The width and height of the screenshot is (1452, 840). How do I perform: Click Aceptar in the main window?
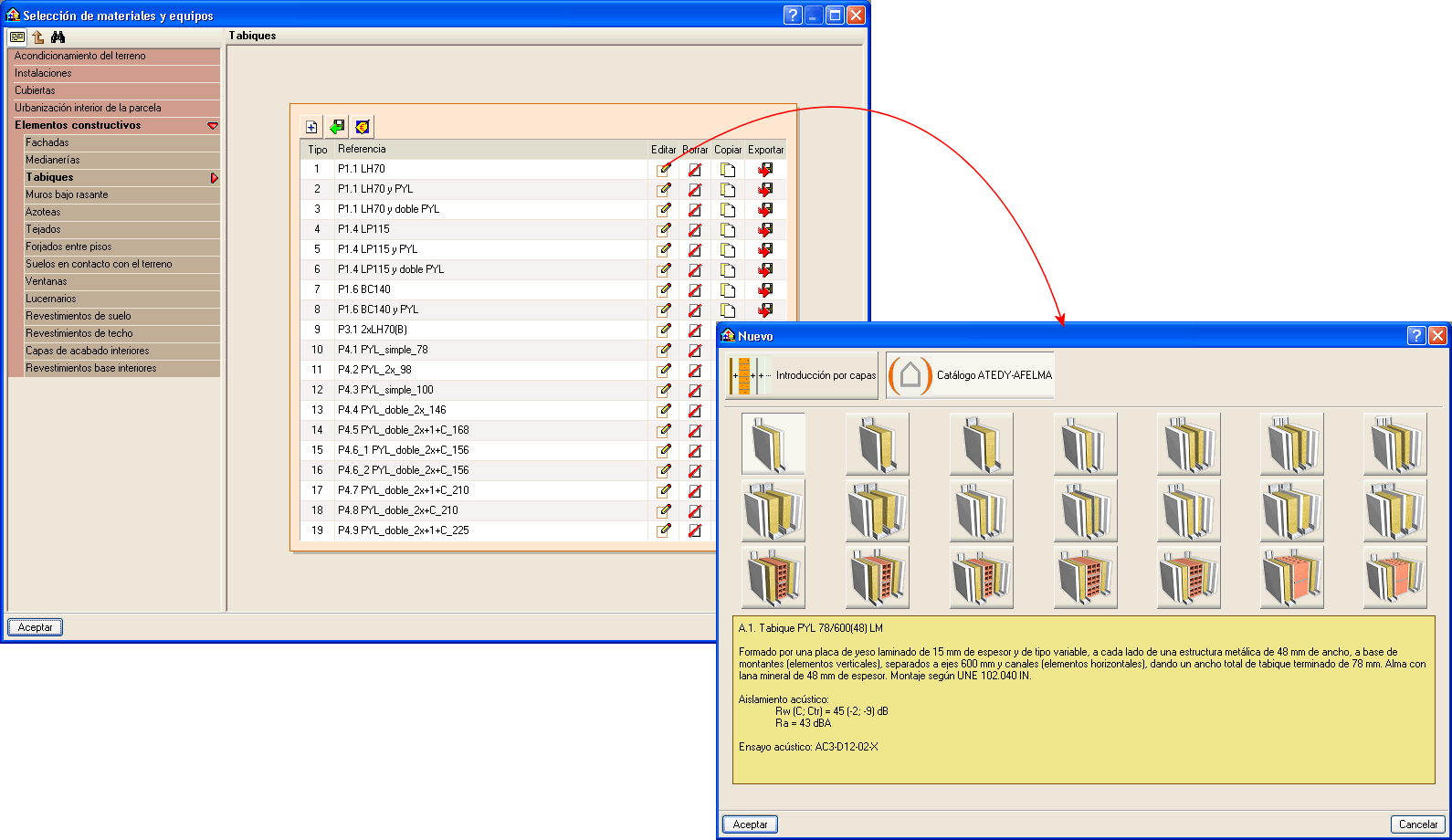pyautogui.click(x=36, y=627)
